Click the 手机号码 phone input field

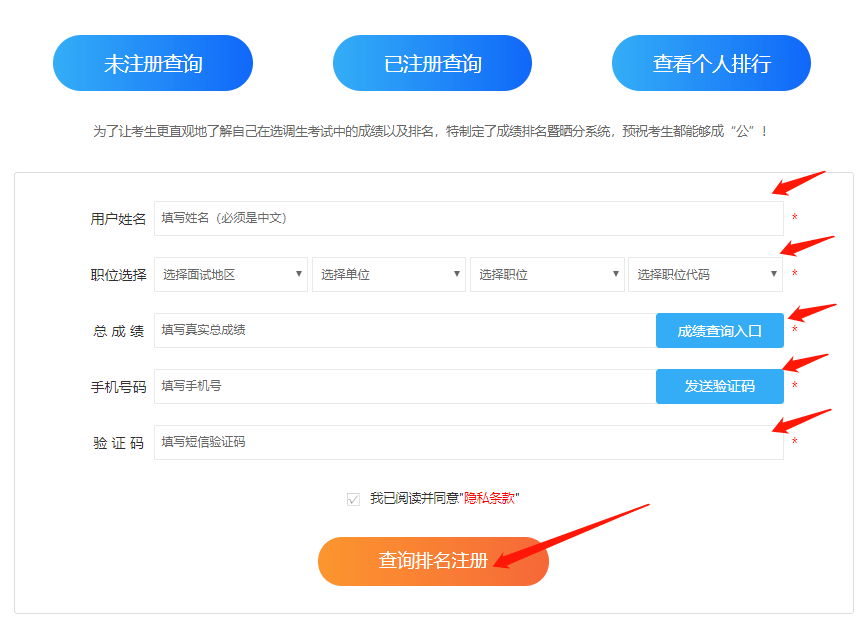[400, 386]
